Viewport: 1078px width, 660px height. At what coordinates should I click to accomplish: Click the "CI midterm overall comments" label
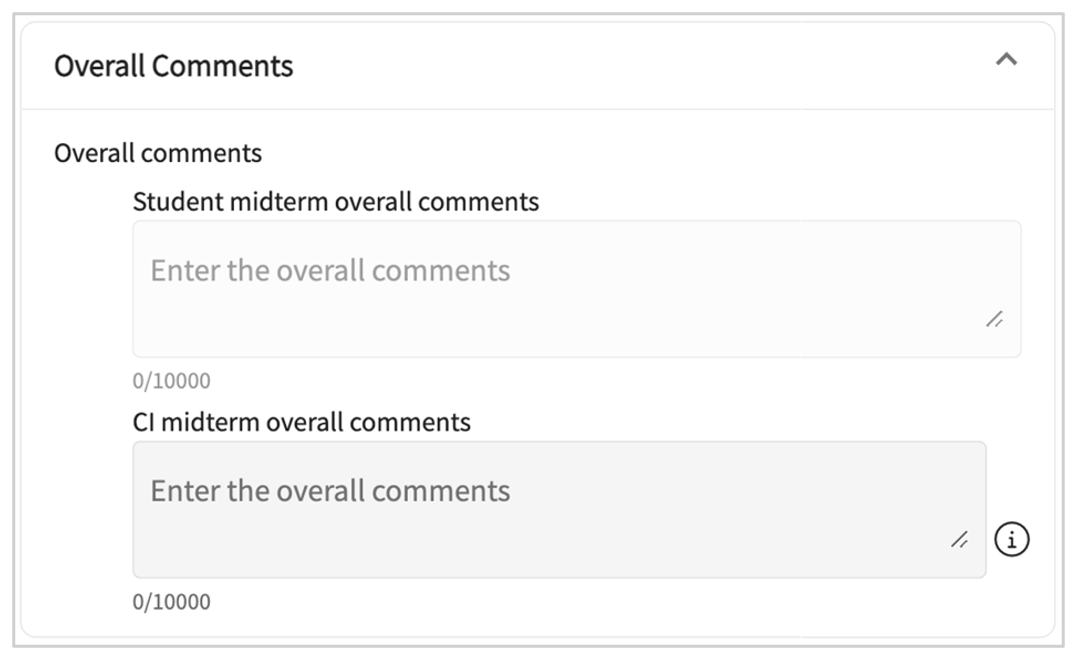(x=301, y=422)
